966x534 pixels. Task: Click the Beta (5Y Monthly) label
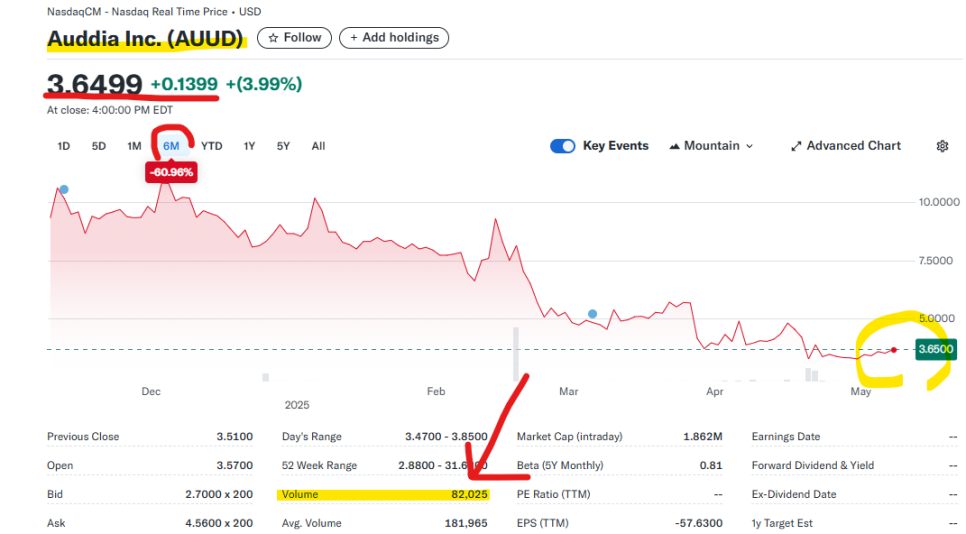pyautogui.click(x=560, y=466)
